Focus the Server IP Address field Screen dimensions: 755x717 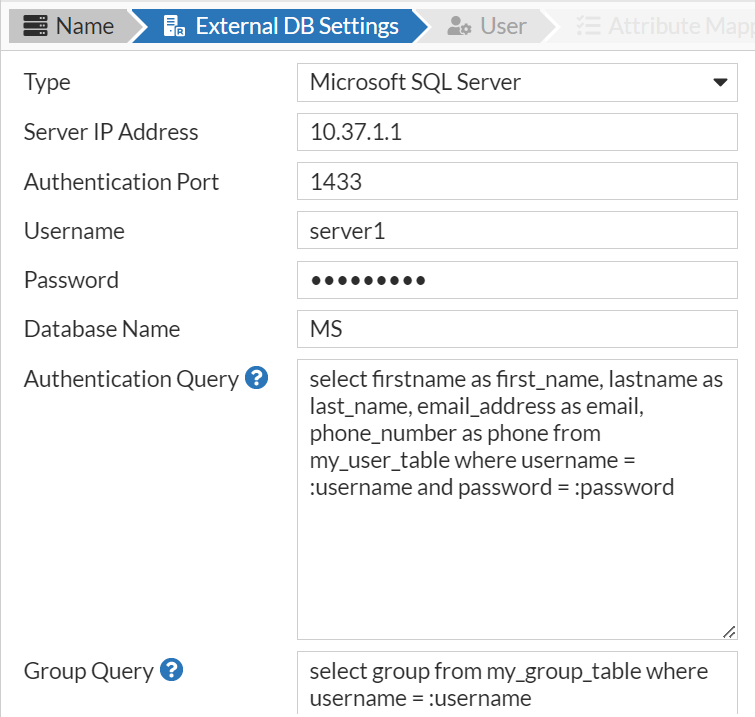pyautogui.click(x=517, y=132)
